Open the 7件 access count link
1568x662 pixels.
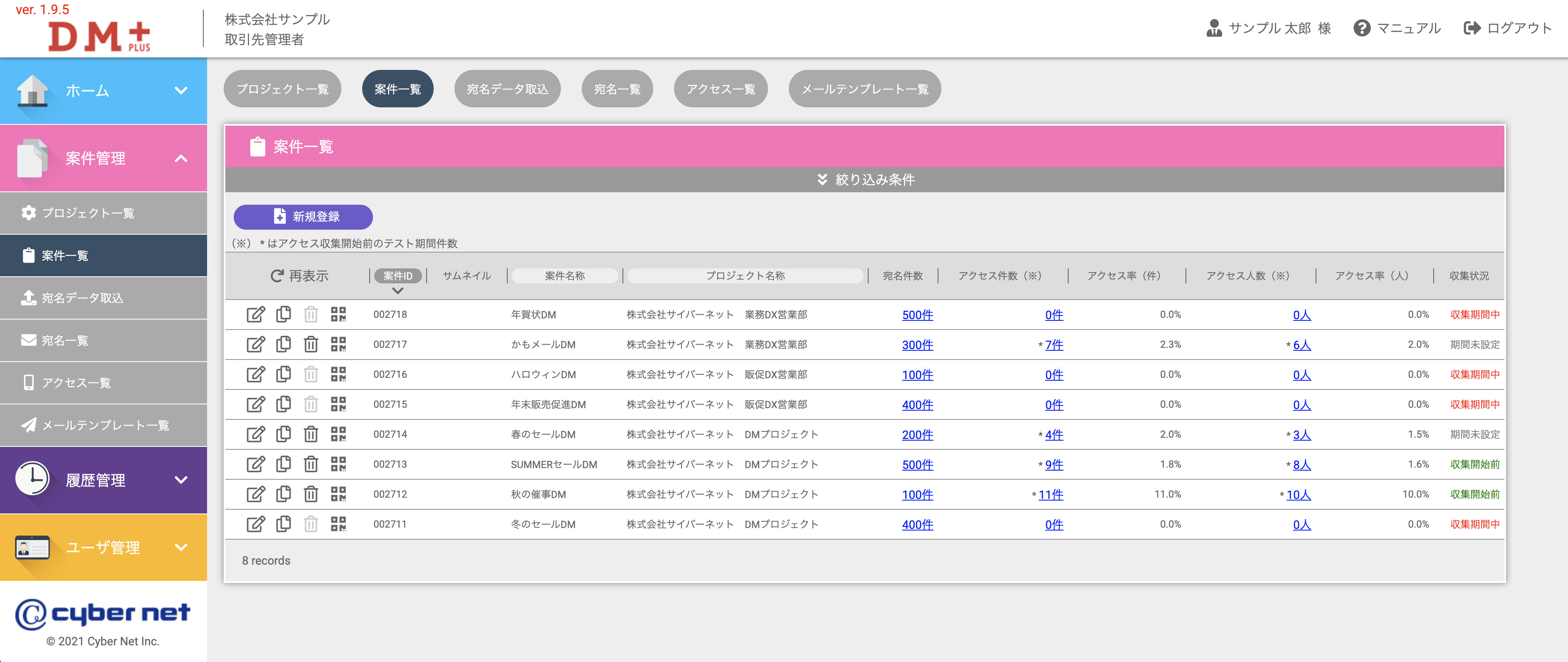click(1054, 345)
